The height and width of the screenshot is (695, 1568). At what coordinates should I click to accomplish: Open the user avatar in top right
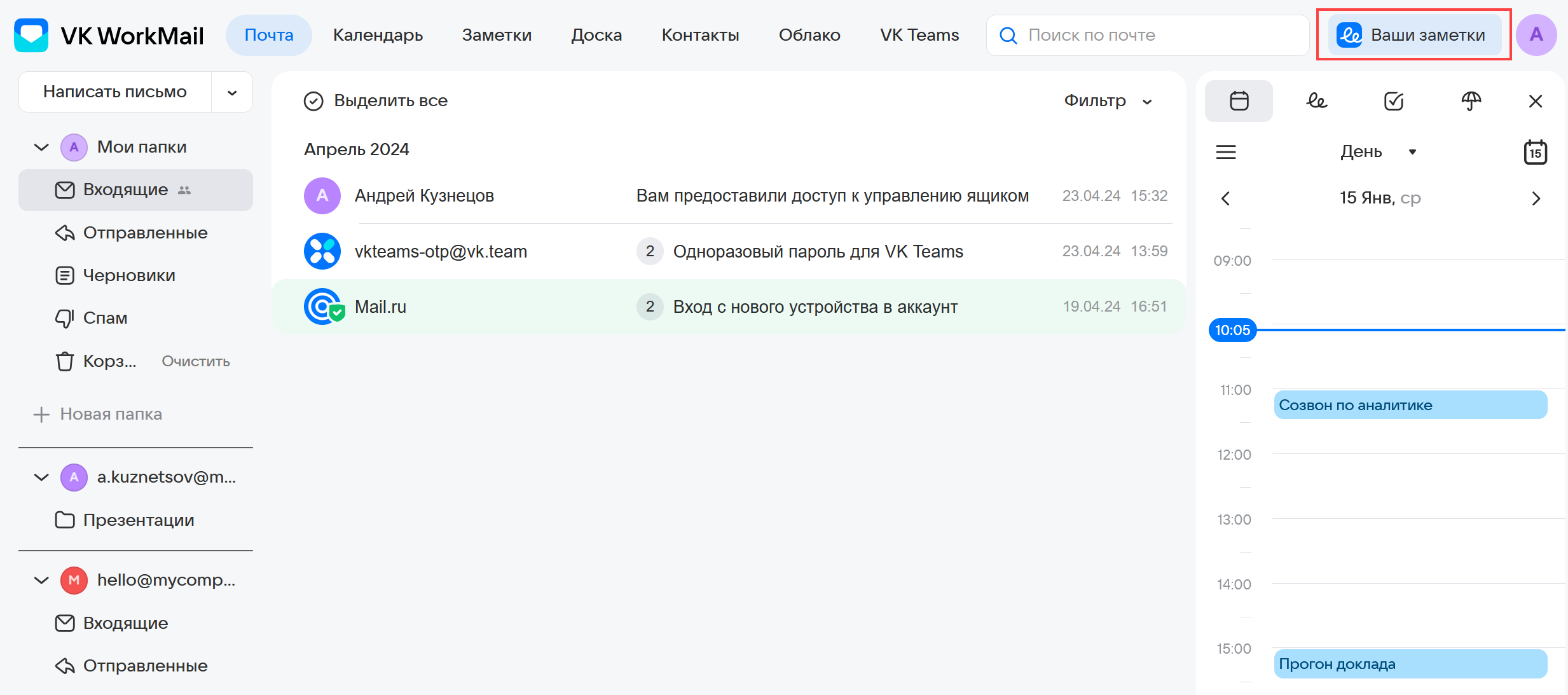(1536, 35)
